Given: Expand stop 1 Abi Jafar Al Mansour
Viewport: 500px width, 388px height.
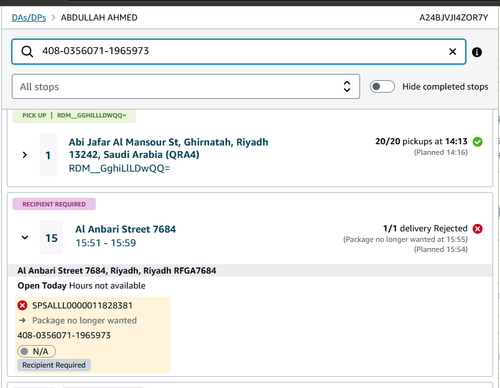Looking at the screenshot, I should pos(25,155).
